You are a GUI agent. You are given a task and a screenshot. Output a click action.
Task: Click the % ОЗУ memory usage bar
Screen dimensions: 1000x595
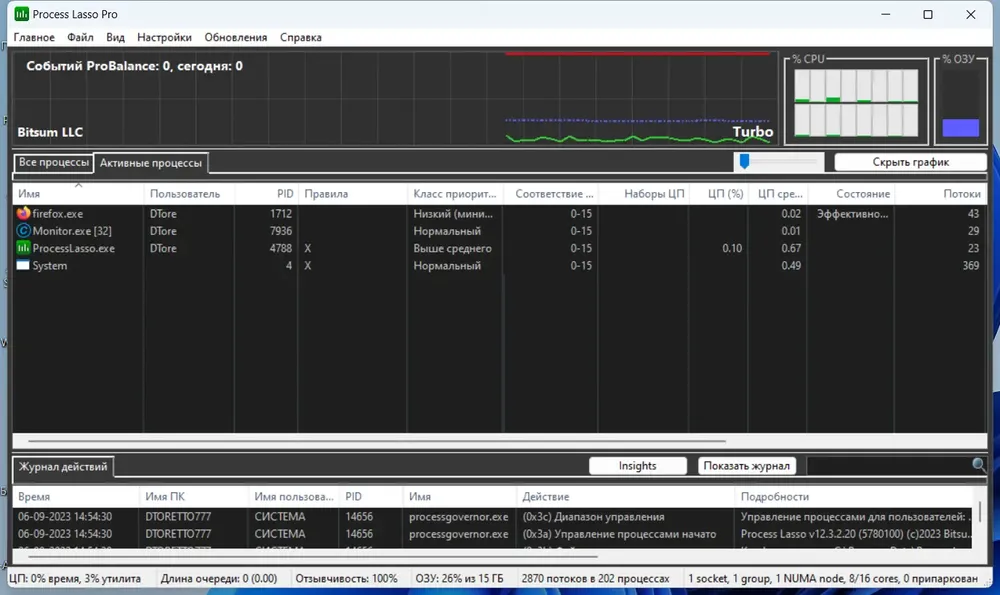coord(960,103)
